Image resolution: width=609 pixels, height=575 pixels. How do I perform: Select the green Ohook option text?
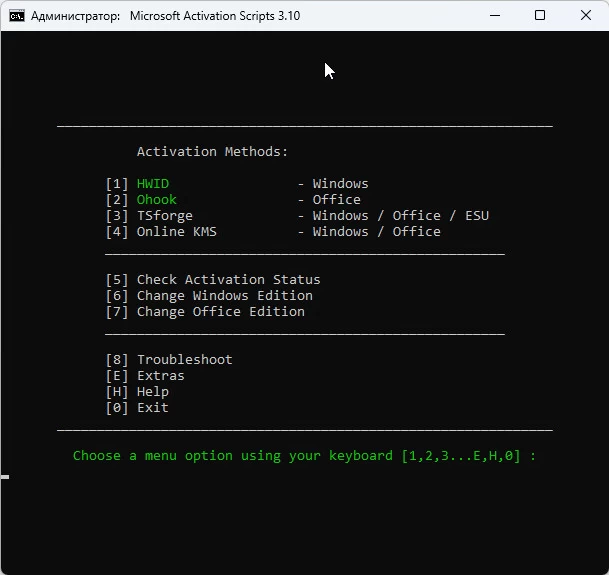tap(157, 200)
